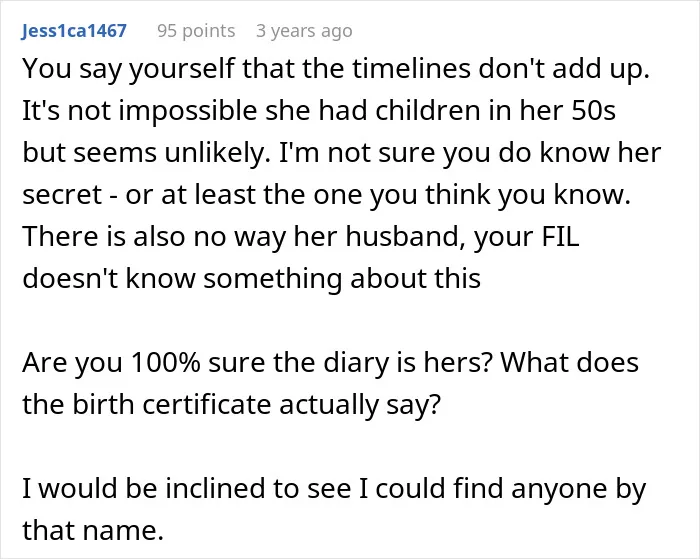700x559 pixels.
Task: Open the Jess1ca1467 user profile
Action: pos(74,31)
